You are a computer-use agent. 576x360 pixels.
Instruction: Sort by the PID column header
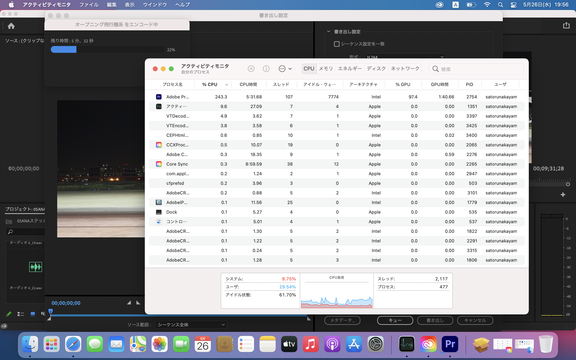point(469,84)
